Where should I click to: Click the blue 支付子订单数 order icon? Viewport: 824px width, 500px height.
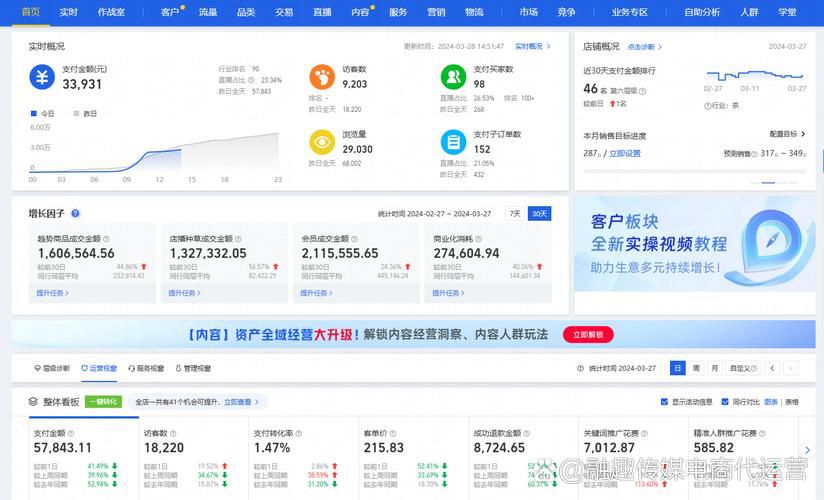pos(453,142)
